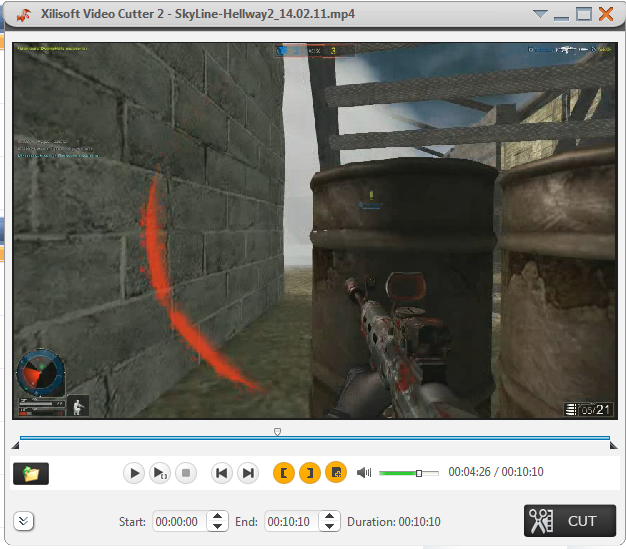Viewport: 626px width, 549px height.
Task: Play the selected segment only
Action: 160,473
